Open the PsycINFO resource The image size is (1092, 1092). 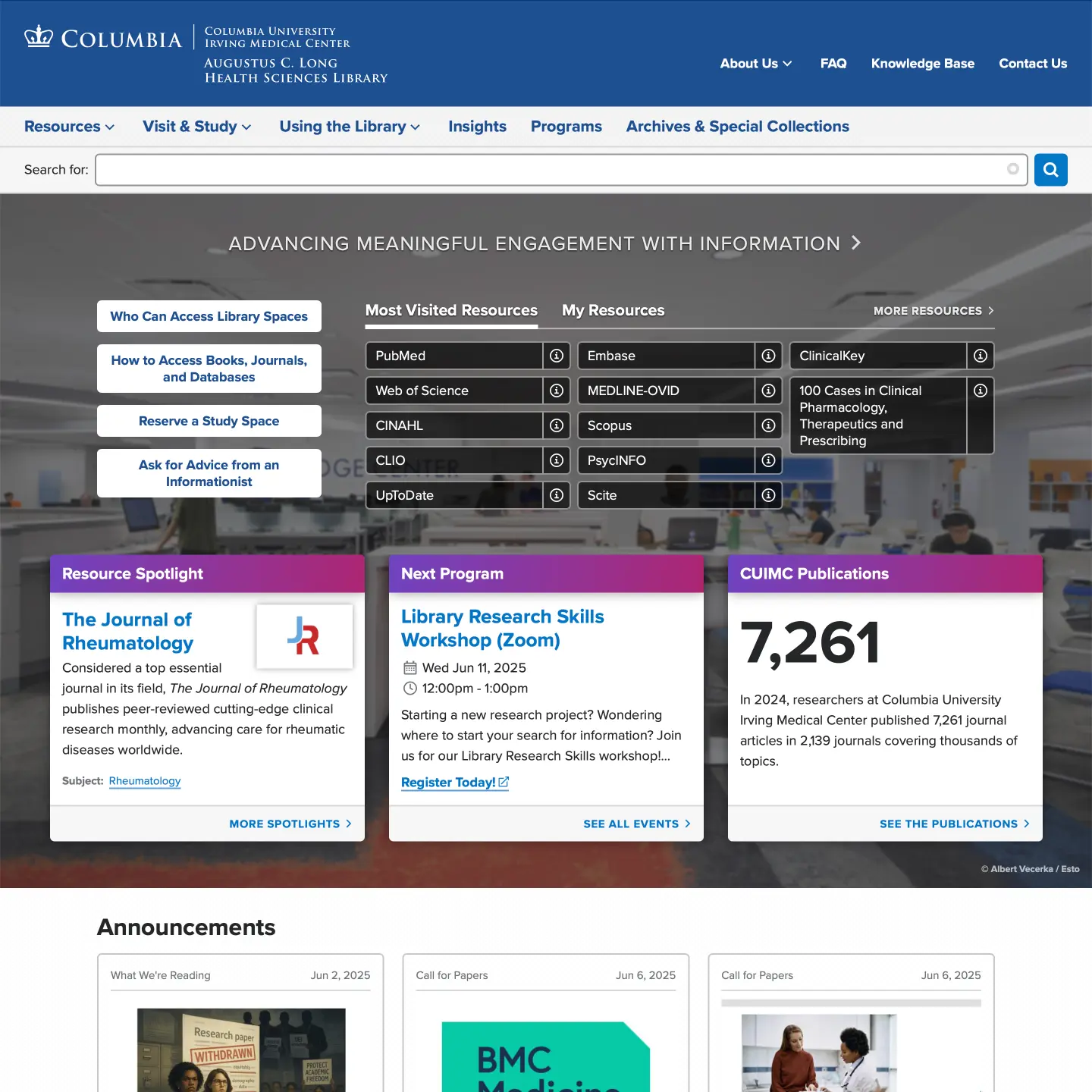pos(666,460)
